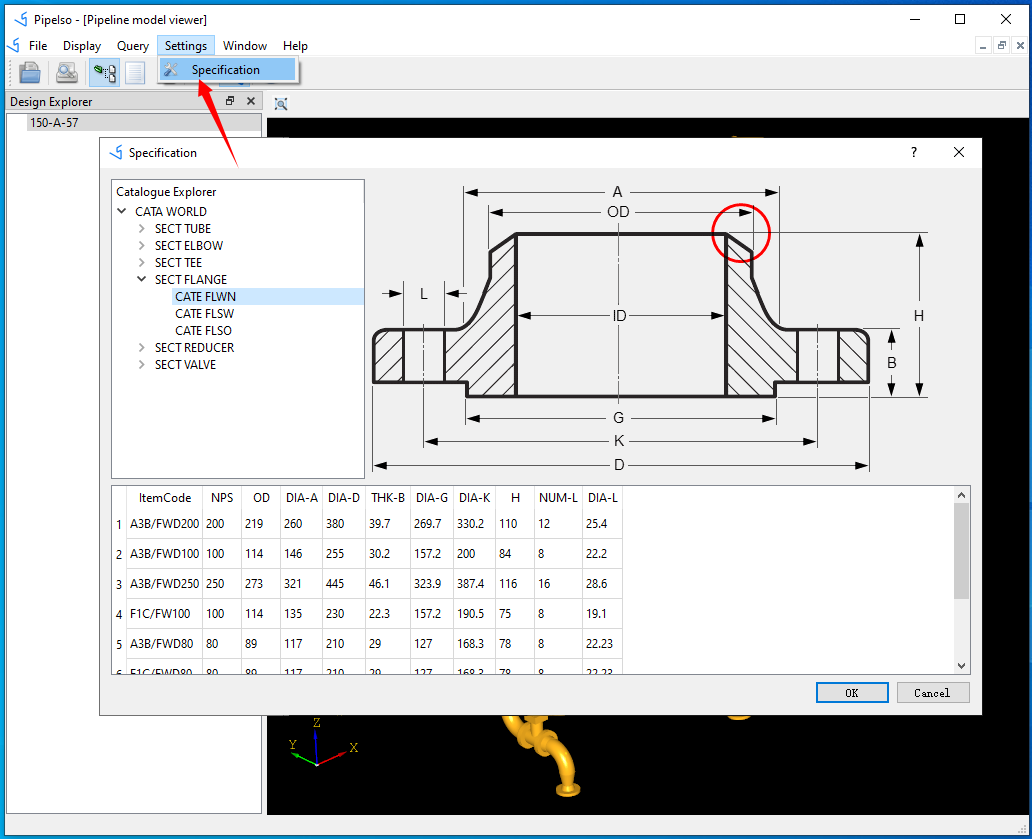Choose Specification from Settings menu
The height and width of the screenshot is (839, 1032).
pyautogui.click(x=228, y=70)
